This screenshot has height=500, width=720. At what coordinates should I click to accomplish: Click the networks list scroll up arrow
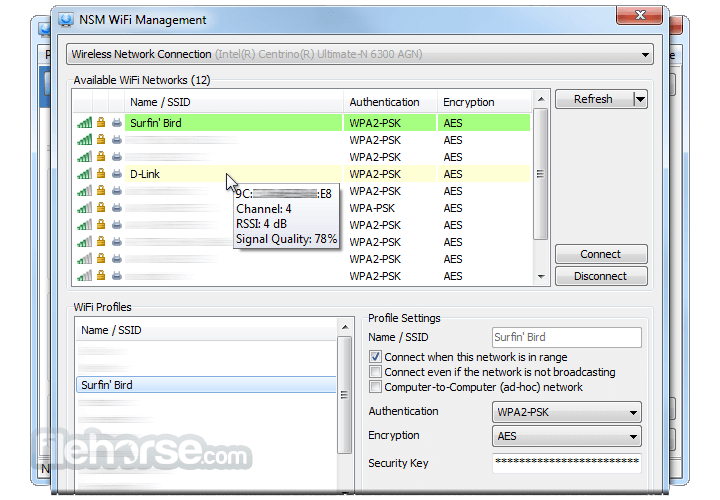[x=541, y=99]
